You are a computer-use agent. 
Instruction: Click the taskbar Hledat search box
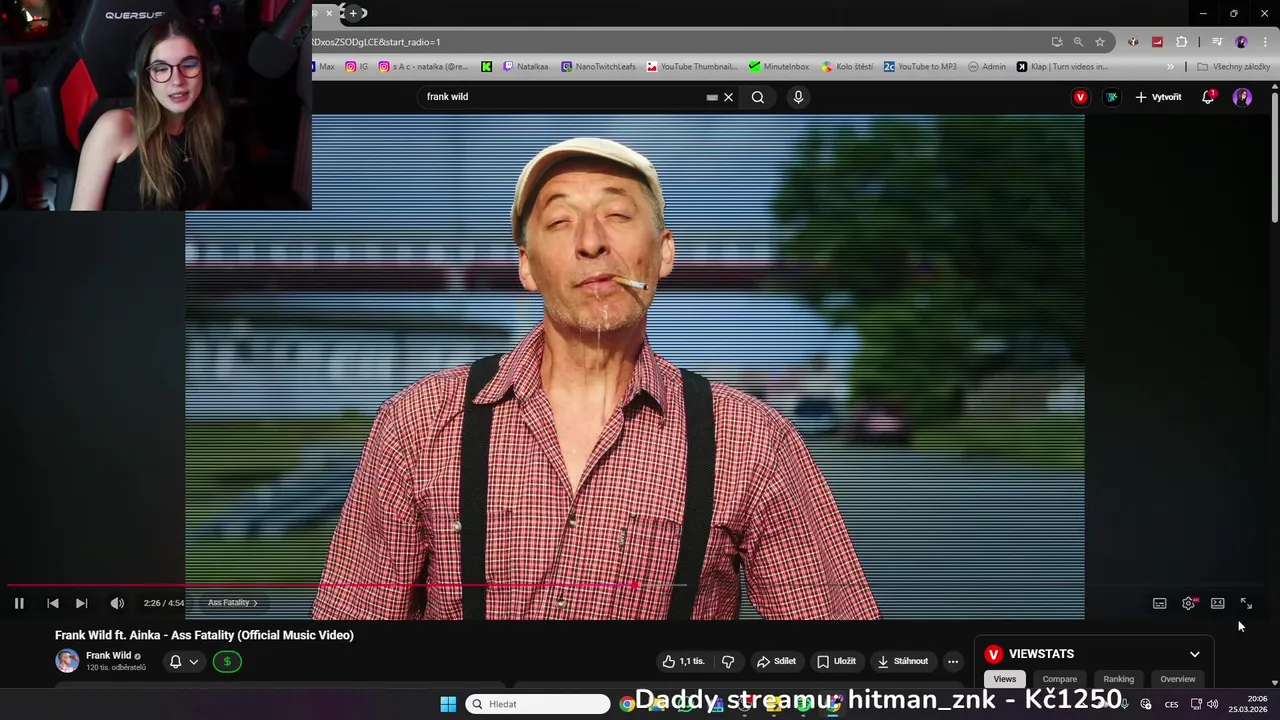coord(538,704)
